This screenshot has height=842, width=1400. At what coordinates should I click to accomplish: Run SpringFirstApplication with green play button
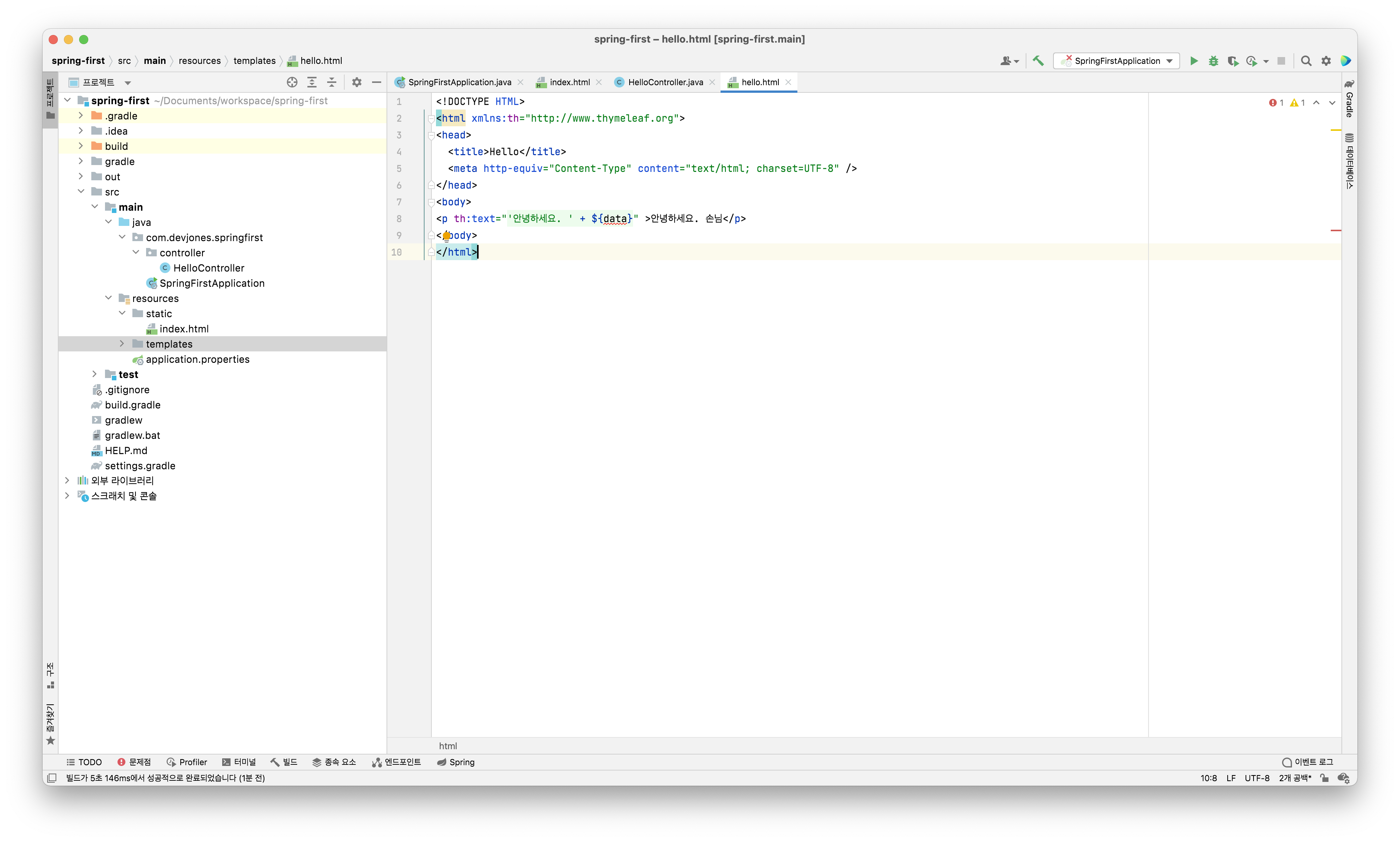[x=1193, y=61]
